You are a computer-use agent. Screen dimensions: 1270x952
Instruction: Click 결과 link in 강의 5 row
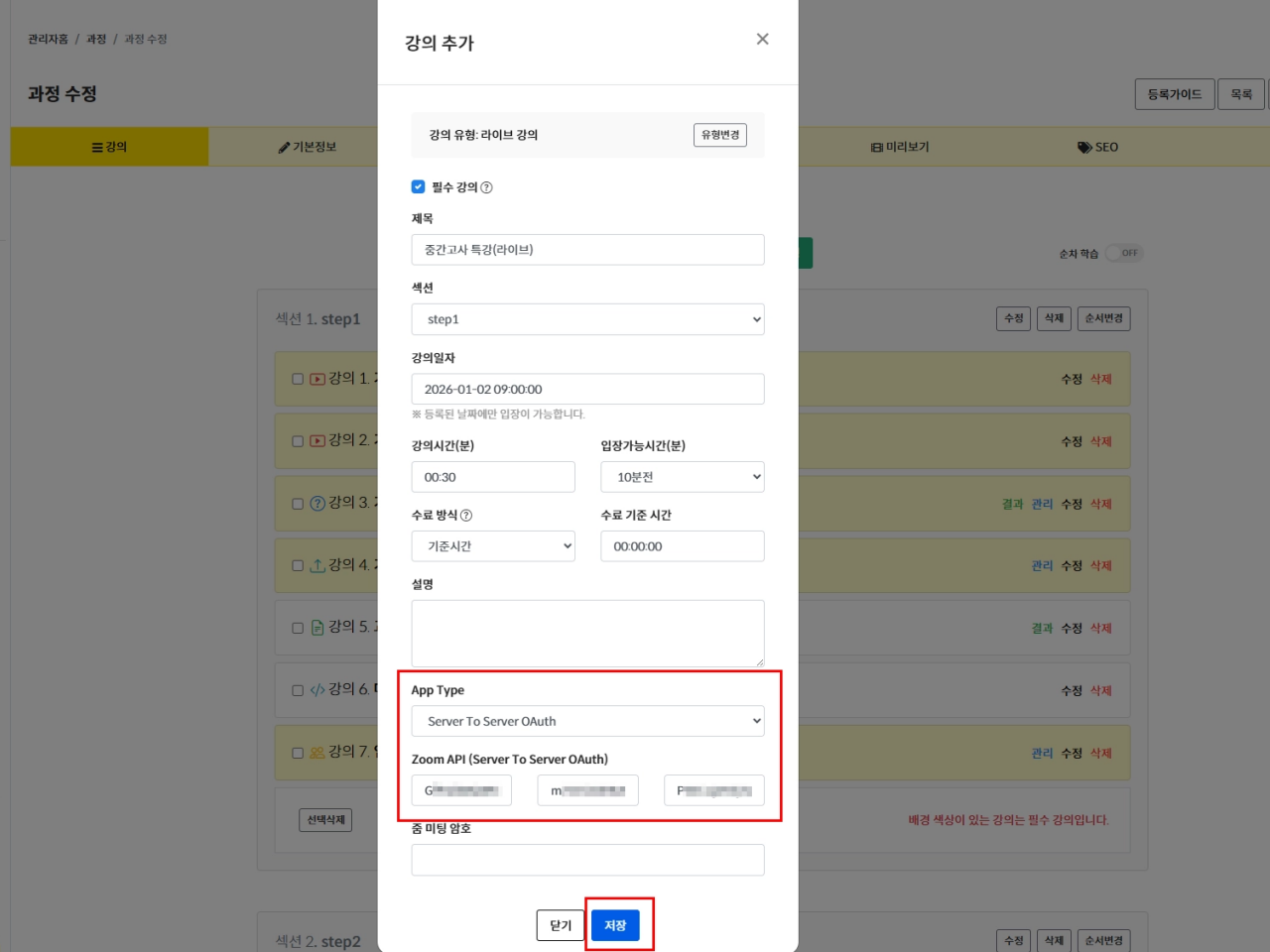click(x=1042, y=628)
